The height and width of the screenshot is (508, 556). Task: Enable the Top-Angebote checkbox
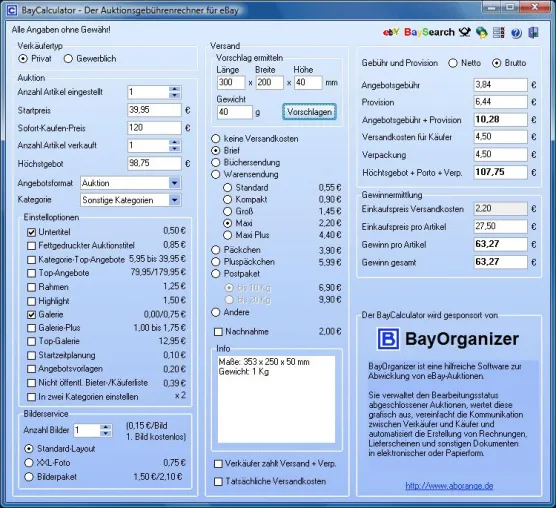click(x=32, y=273)
